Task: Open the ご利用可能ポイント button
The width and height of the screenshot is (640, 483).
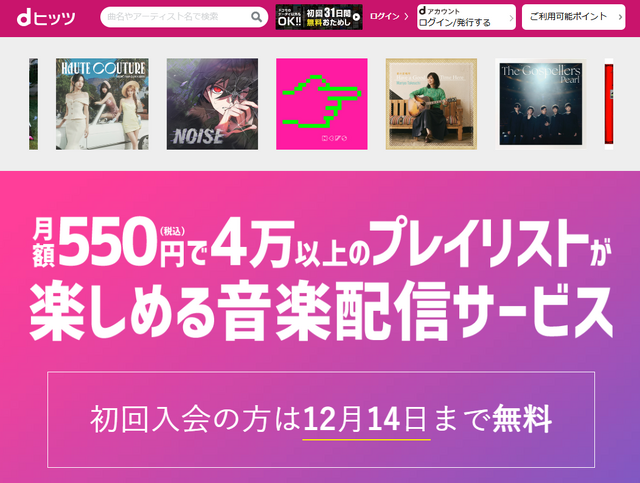Action: click(x=573, y=17)
